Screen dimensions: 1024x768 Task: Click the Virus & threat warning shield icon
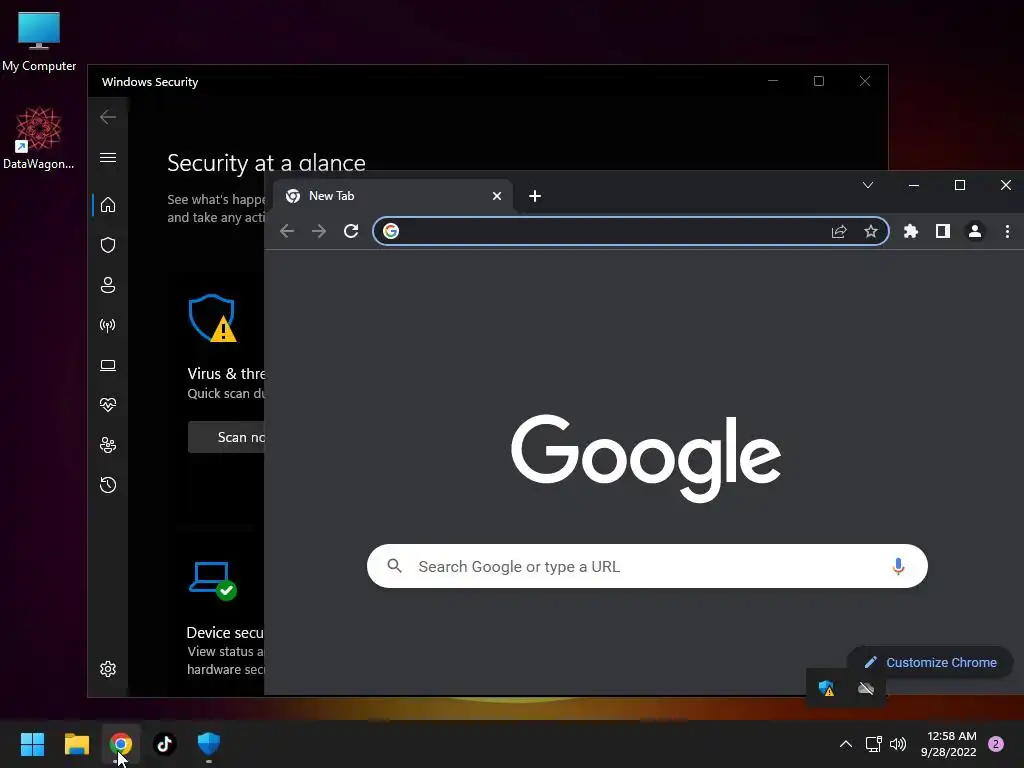tap(212, 318)
